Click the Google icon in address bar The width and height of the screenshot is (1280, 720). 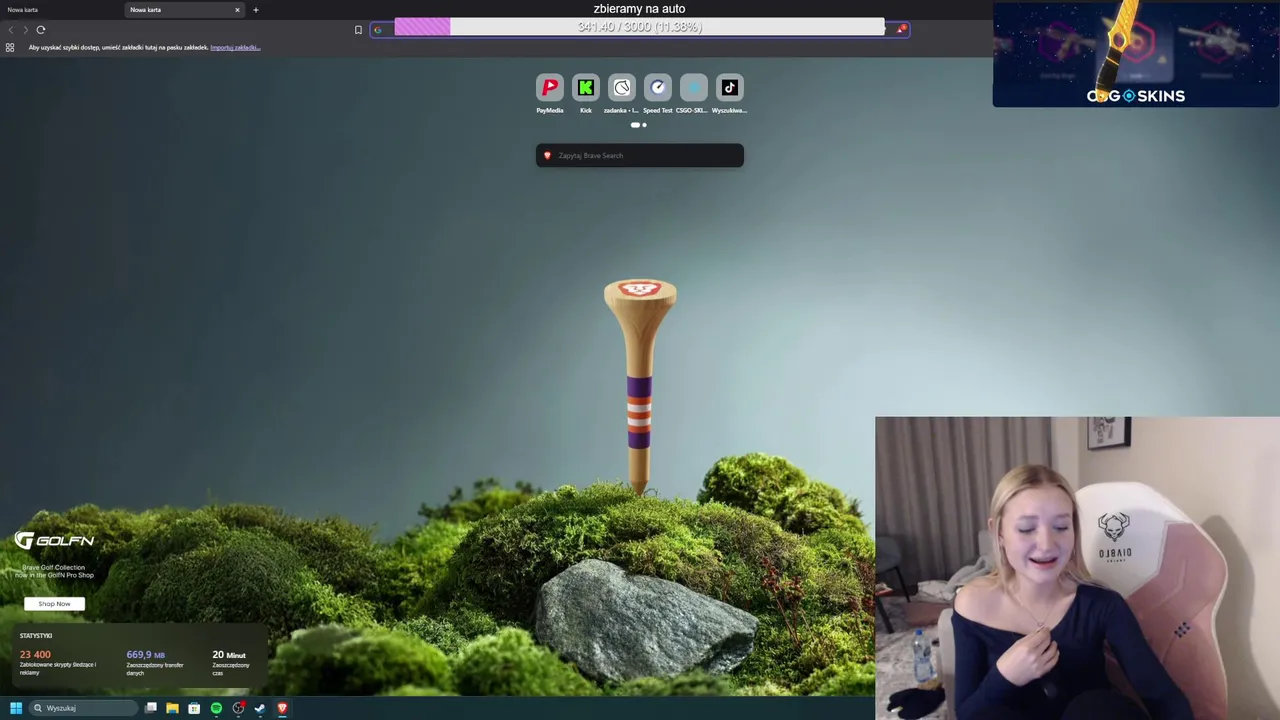pos(378,30)
